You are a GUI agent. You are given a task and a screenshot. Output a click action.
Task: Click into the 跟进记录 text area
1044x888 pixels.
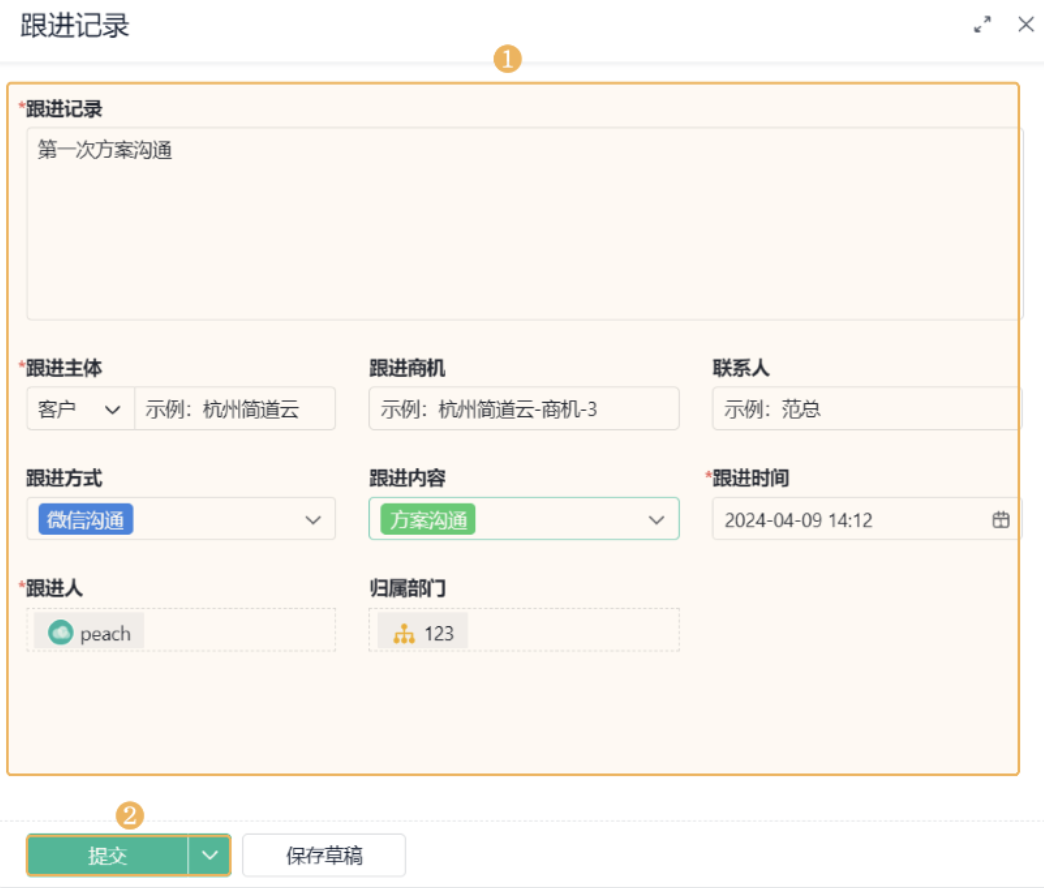coord(524,230)
